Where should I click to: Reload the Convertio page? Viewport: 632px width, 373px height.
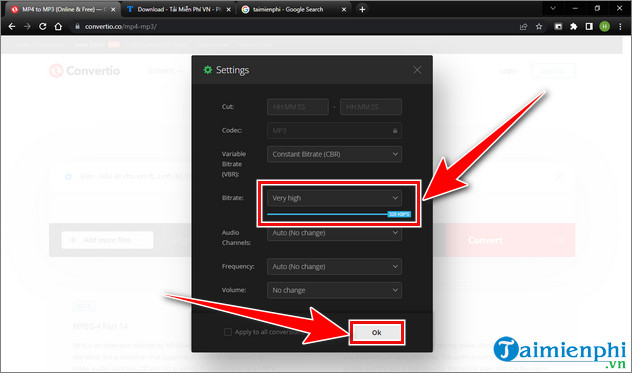(x=42, y=27)
